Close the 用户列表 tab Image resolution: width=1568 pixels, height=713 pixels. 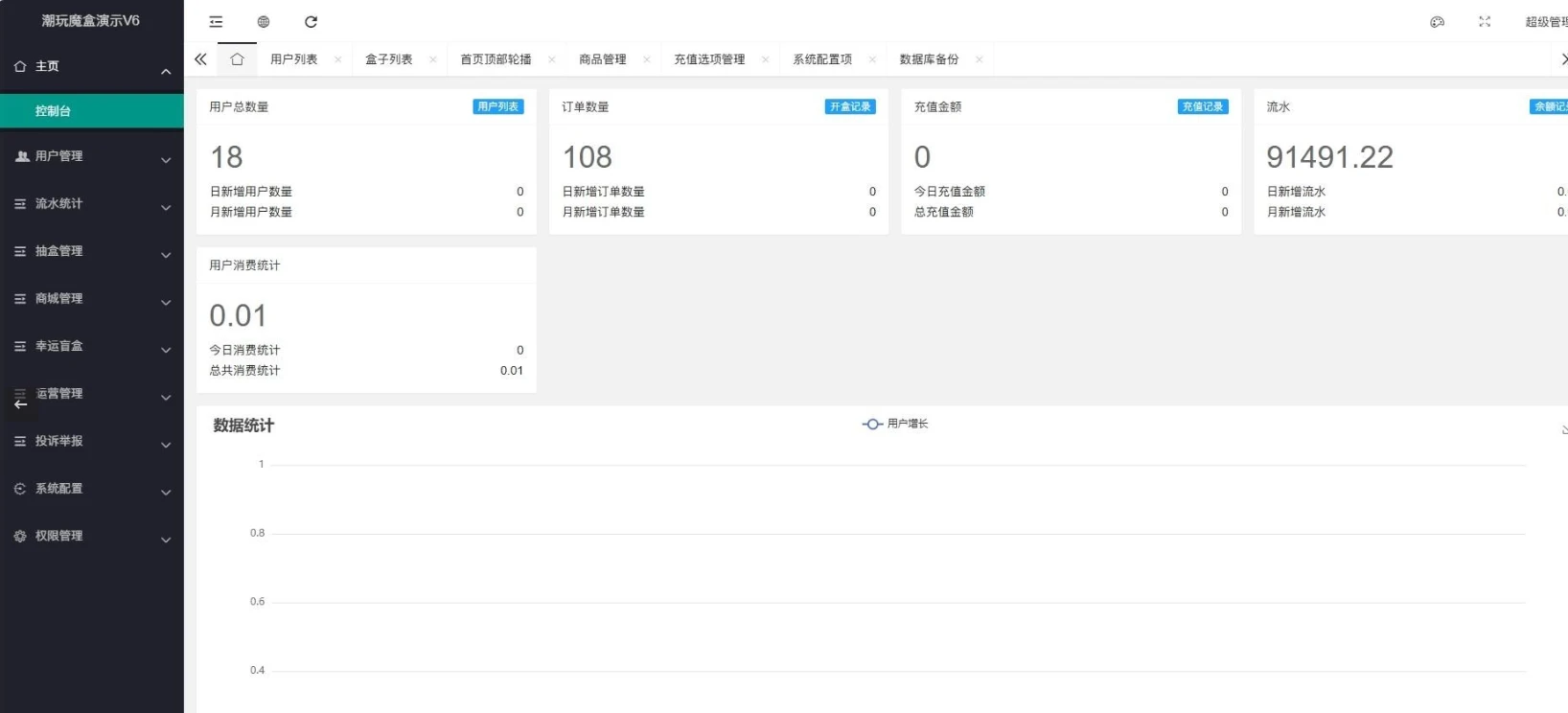click(x=337, y=59)
